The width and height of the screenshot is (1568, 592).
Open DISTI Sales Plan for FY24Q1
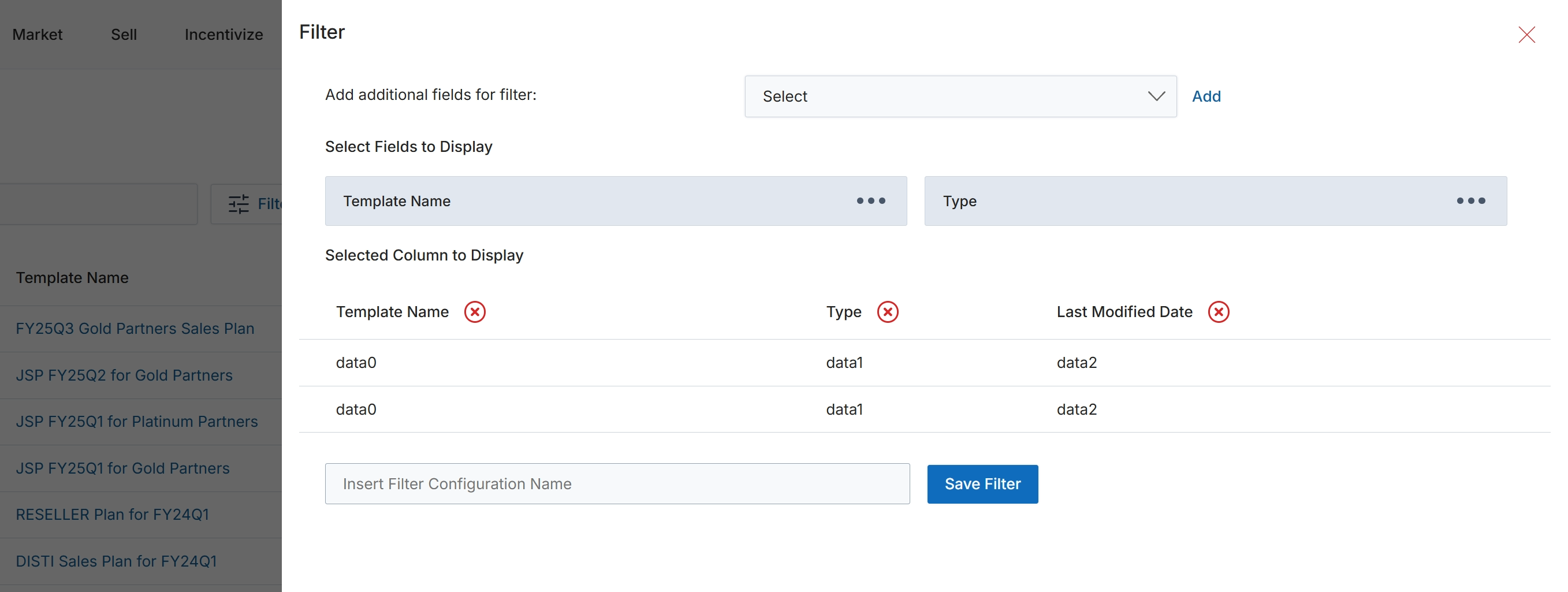pos(116,561)
